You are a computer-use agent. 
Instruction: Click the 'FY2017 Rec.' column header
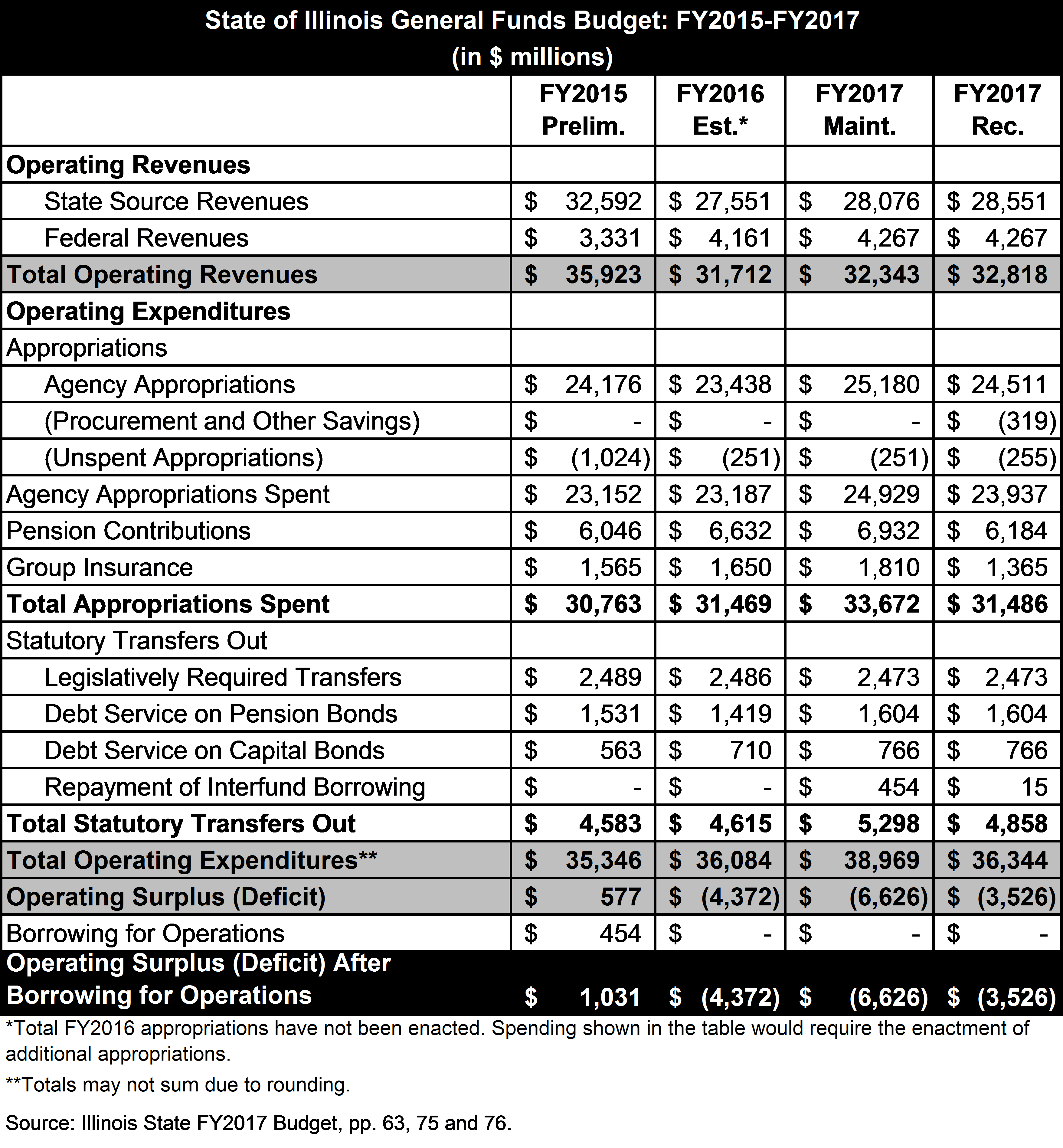997,110
